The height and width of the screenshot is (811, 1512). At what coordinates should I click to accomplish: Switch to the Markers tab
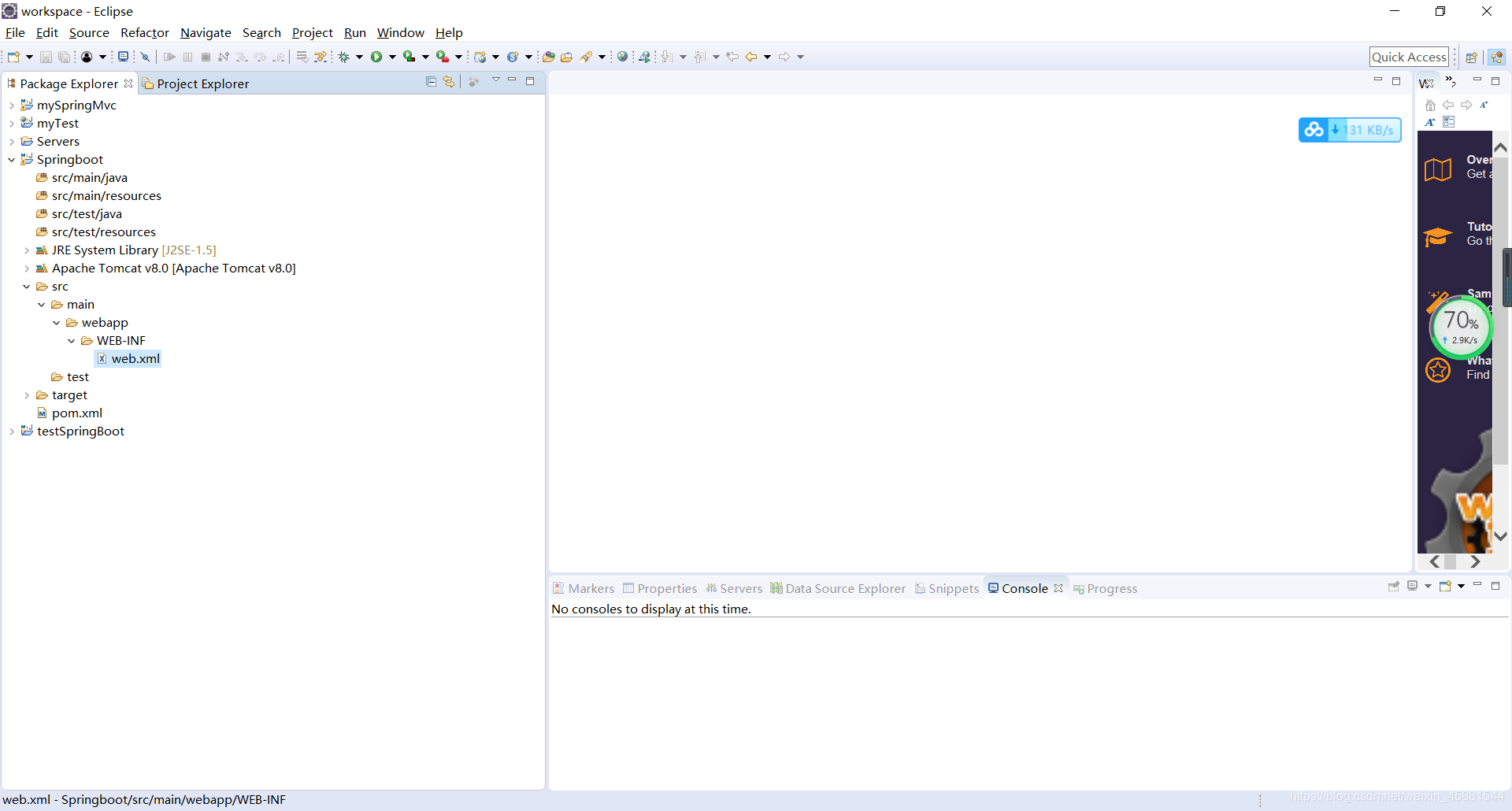click(x=584, y=588)
